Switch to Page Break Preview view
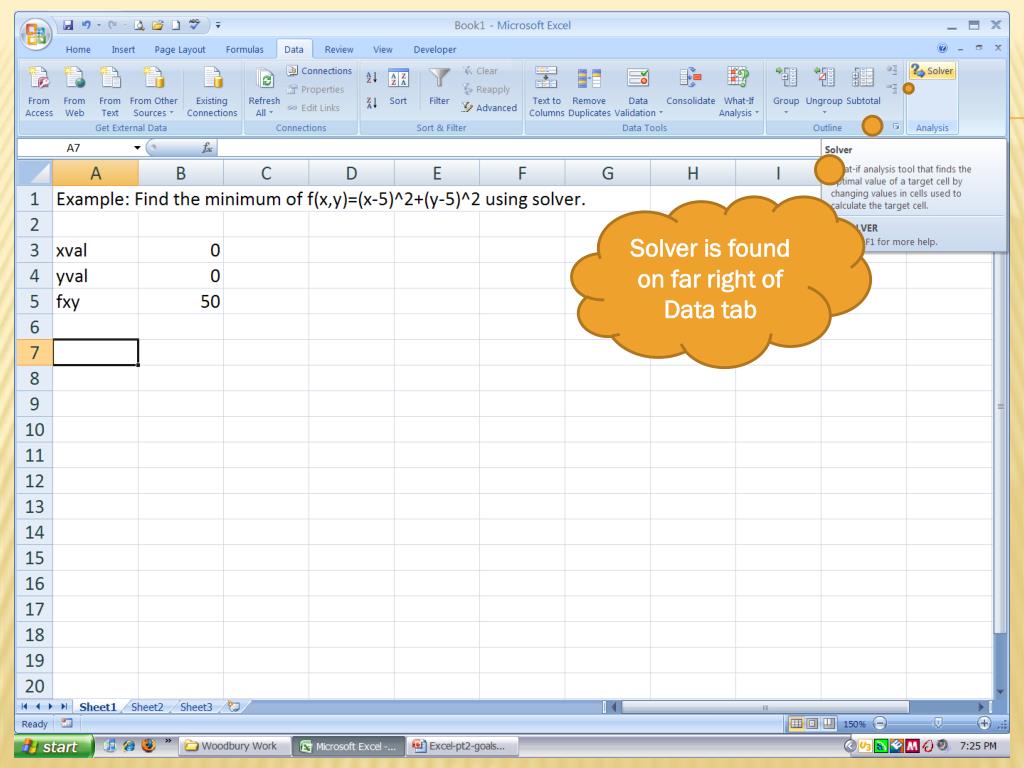 [x=828, y=724]
